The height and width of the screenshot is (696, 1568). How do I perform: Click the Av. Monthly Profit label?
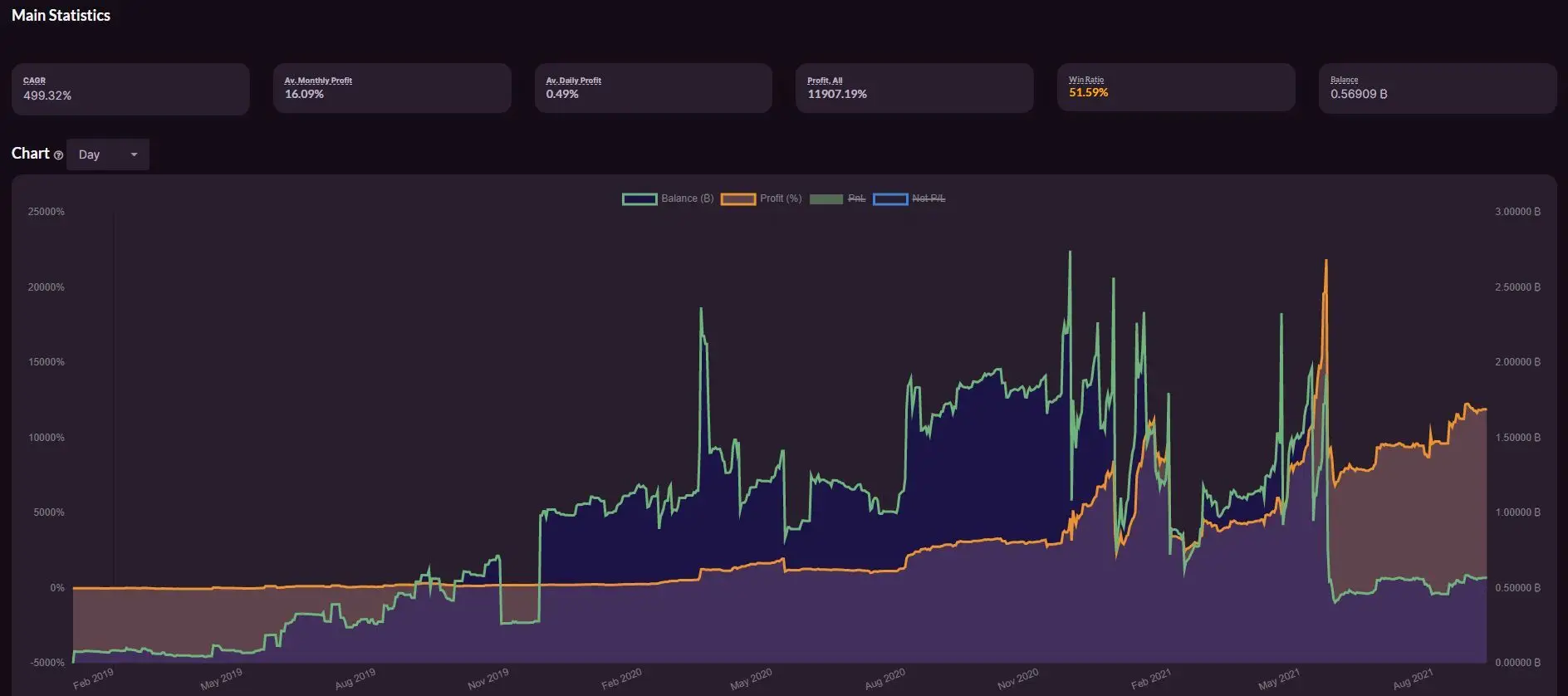click(318, 81)
